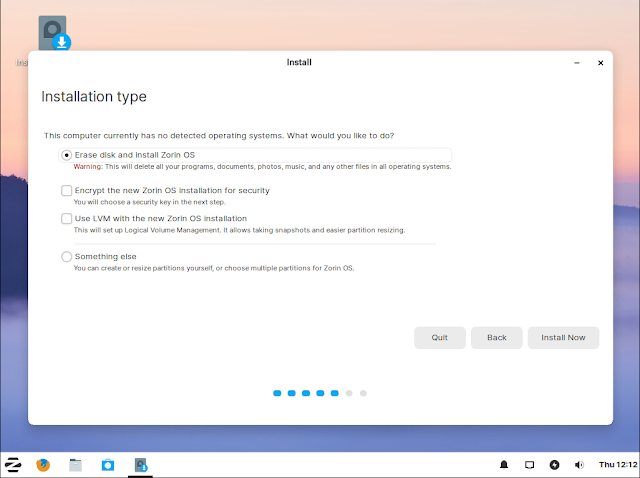Click the installer icon in taskbar
The image size is (640, 478).
140,465
